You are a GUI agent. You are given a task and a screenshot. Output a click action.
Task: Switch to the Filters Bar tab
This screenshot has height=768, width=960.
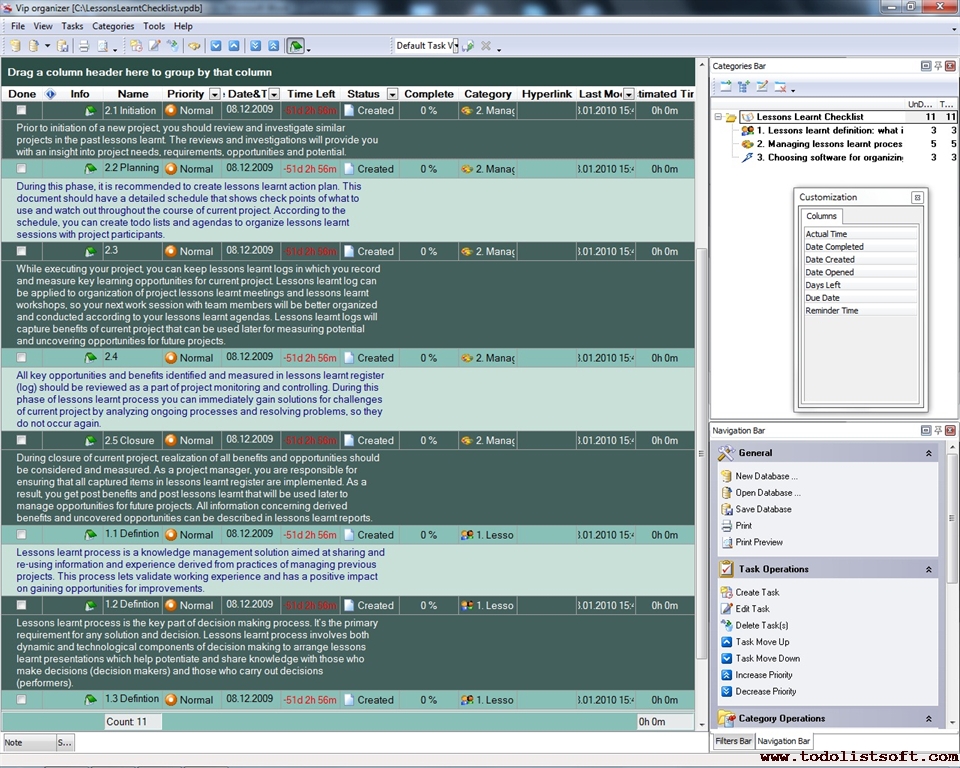[x=733, y=741]
